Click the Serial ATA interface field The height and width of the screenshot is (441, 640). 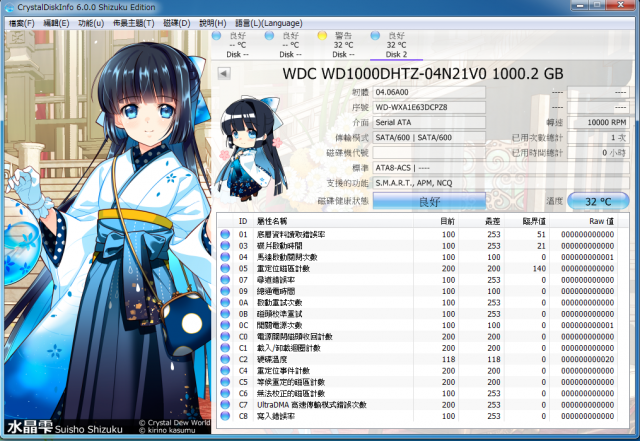click(x=429, y=122)
